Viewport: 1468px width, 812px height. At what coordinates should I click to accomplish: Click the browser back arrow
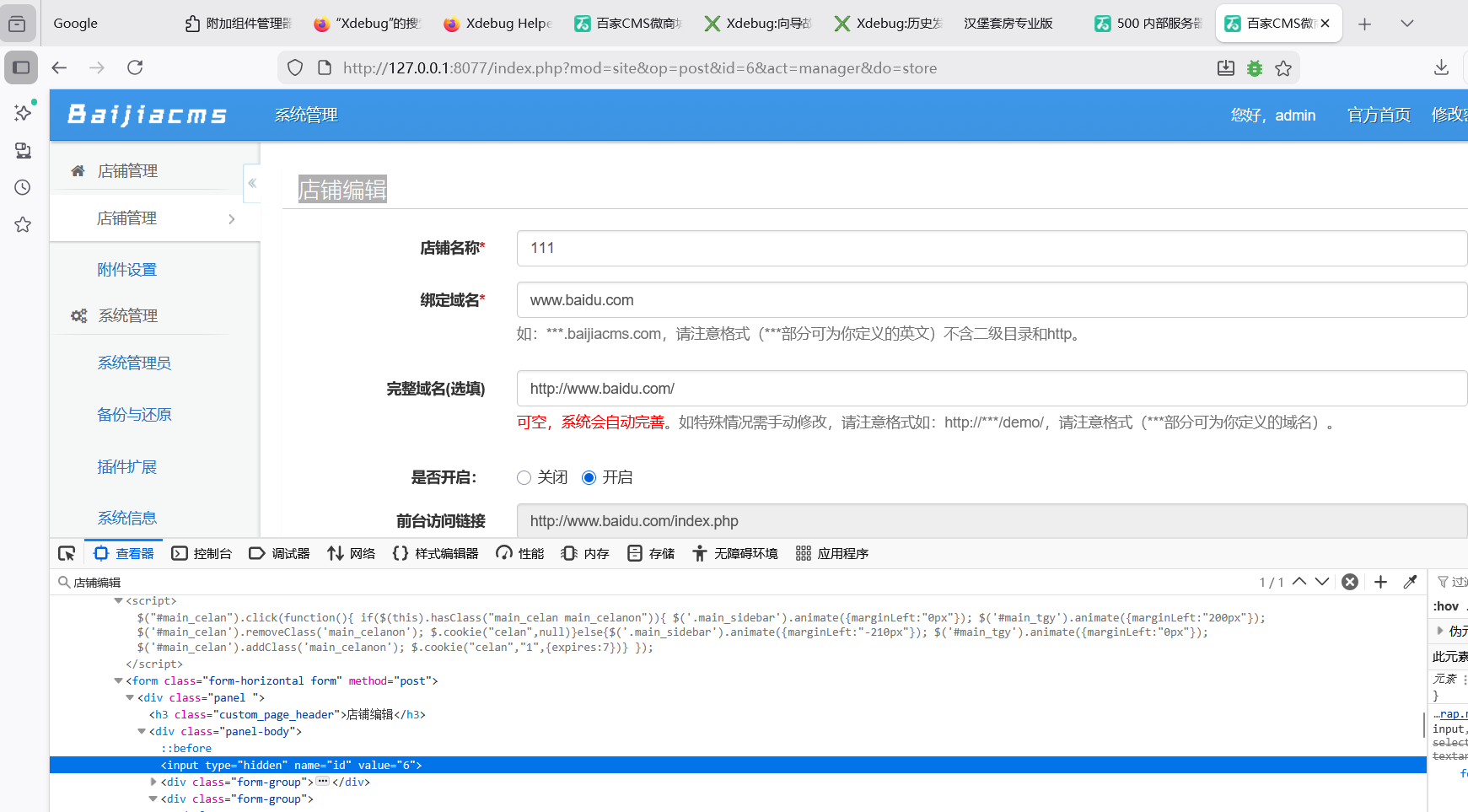tap(59, 67)
